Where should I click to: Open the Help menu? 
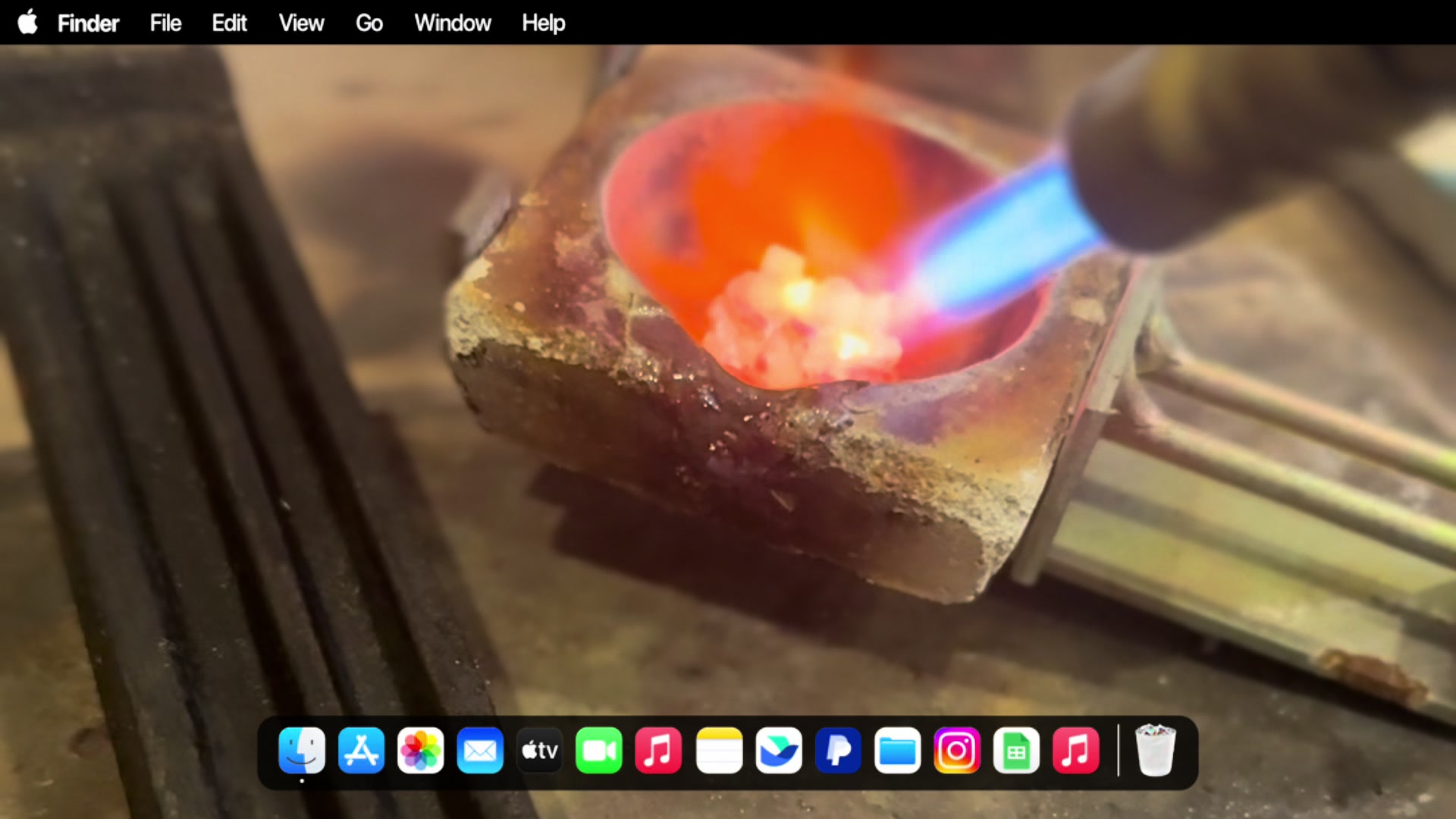(544, 23)
